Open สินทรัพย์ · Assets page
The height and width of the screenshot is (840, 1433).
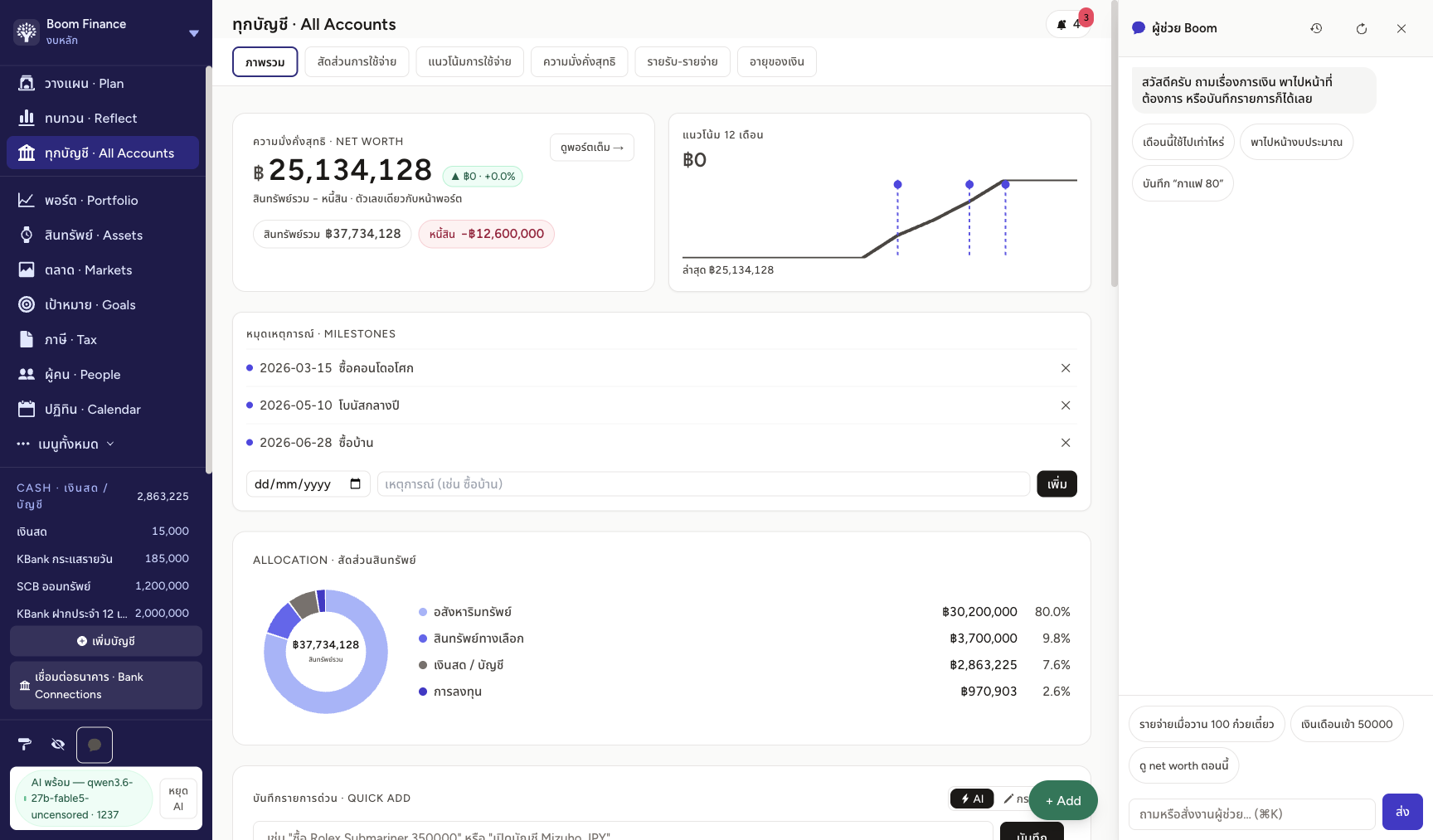pos(103,235)
